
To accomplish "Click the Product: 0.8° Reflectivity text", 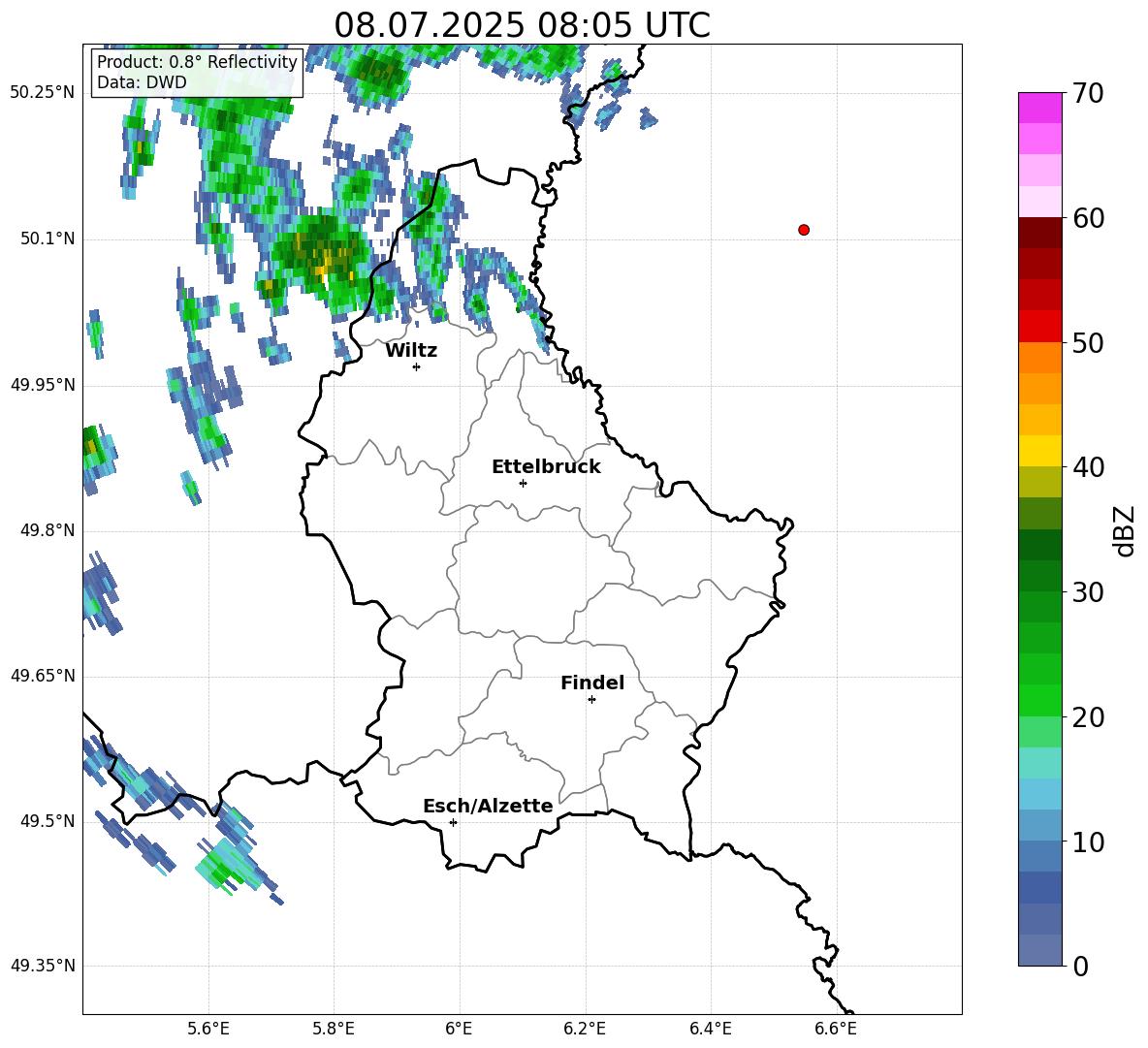I will pos(197,62).
